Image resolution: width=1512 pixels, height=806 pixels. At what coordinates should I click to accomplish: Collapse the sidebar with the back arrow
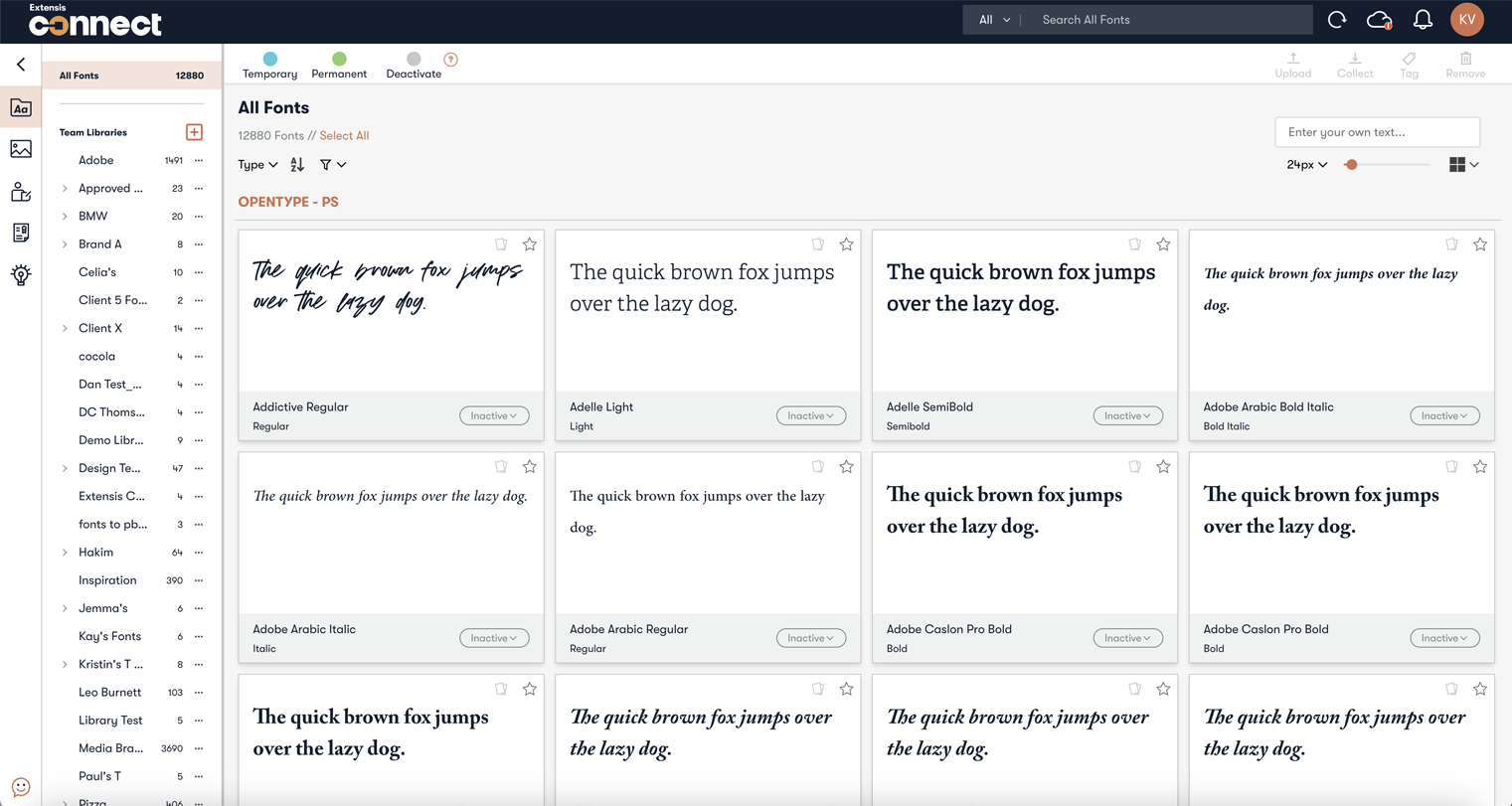pos(21,65)
